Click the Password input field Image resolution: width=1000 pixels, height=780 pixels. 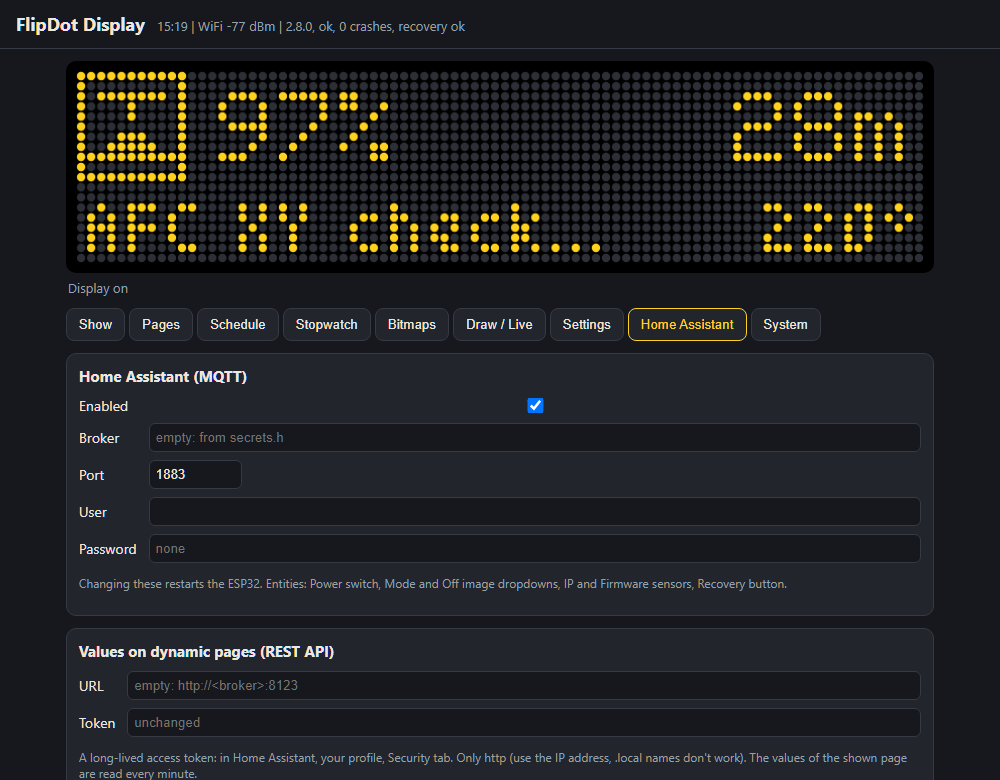(x=534, y=548)
